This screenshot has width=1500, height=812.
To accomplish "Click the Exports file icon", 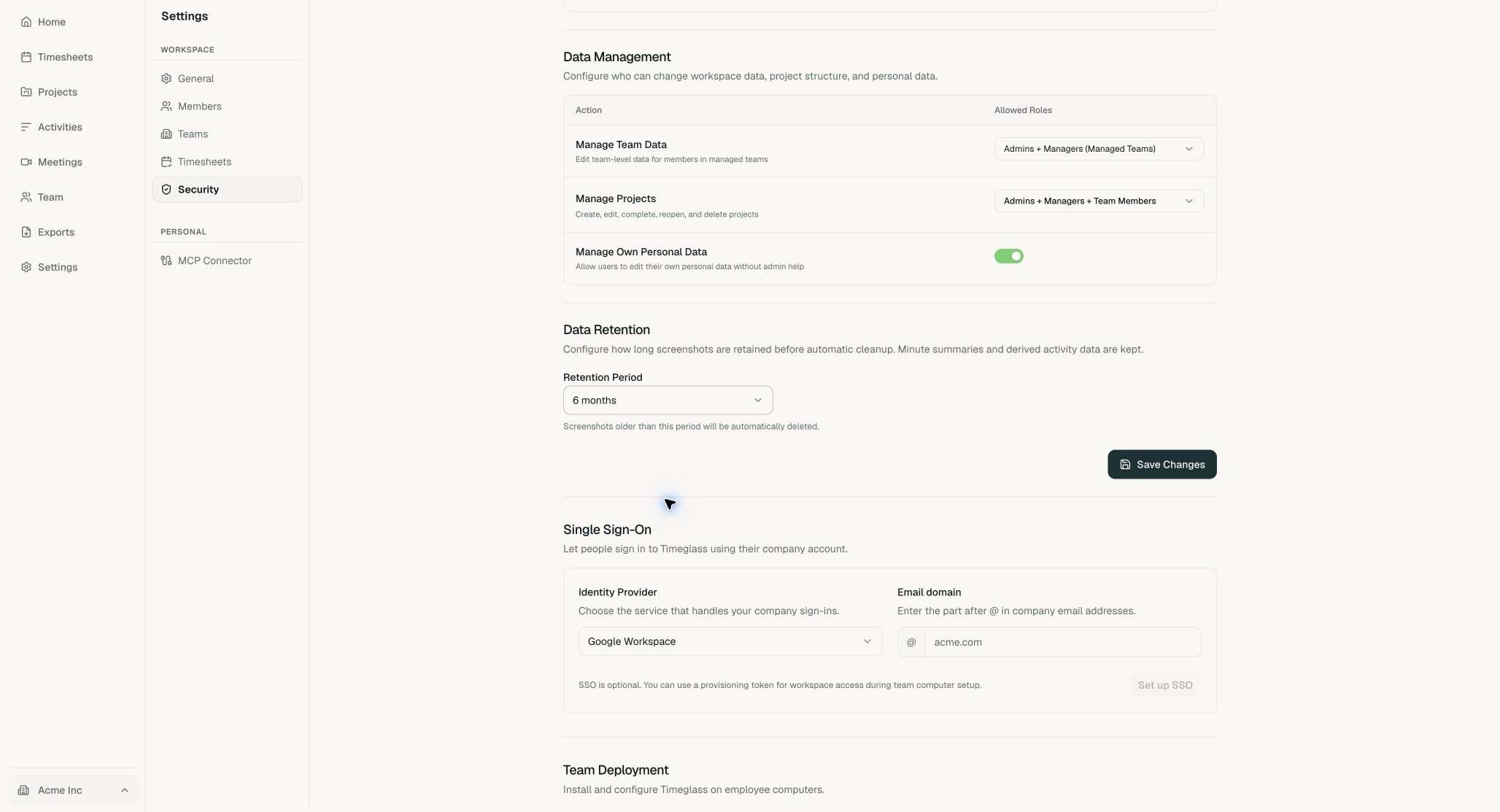I will 26,232.
